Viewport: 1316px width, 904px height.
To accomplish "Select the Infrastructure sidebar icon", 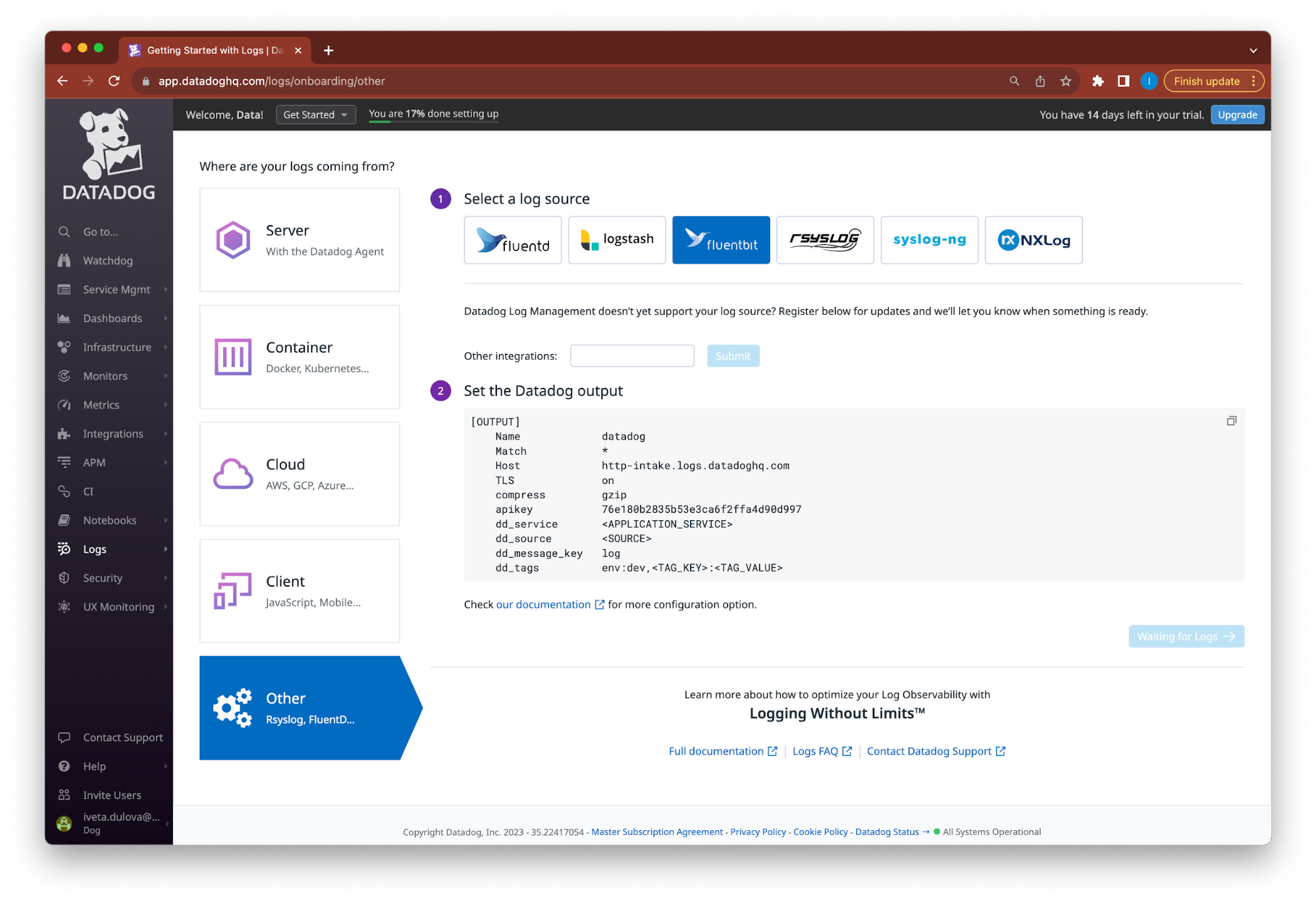I will pos(64,347).
